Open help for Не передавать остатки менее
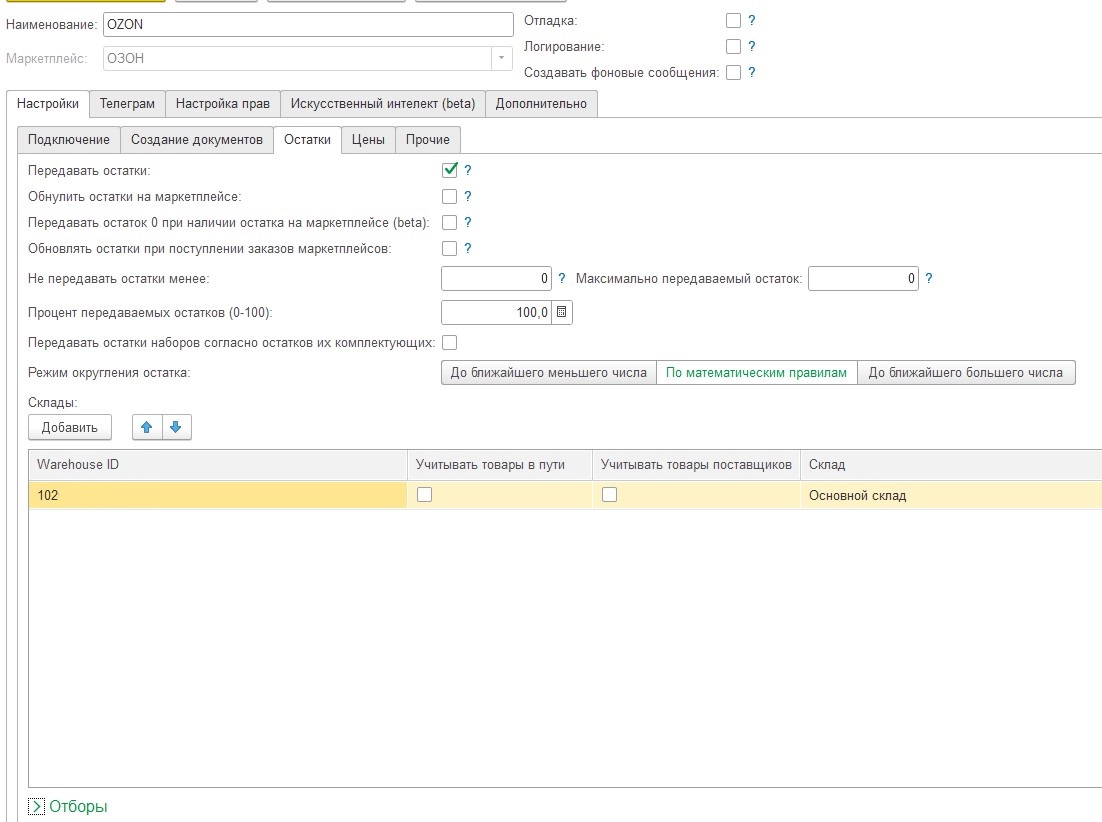Screen dimensions: 1102x822 (562, 279)
